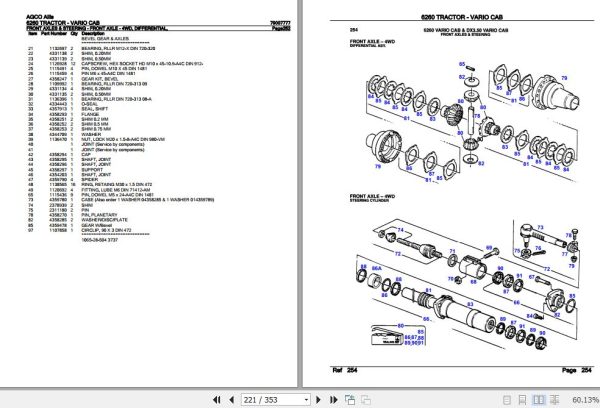Click the FRONT AXLE - 4WD differential heading
Viewport: 600px width, 408px height.
click(x=372, y=41)
